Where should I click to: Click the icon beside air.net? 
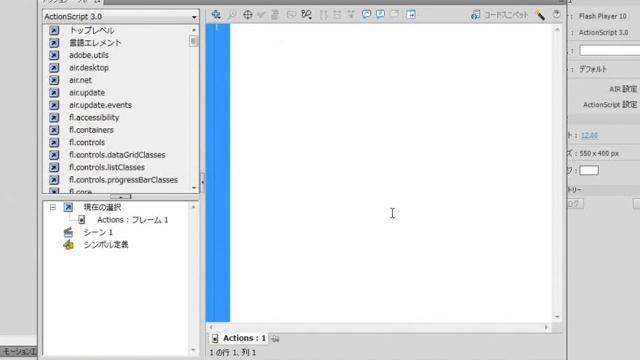[x=54, y=80]
